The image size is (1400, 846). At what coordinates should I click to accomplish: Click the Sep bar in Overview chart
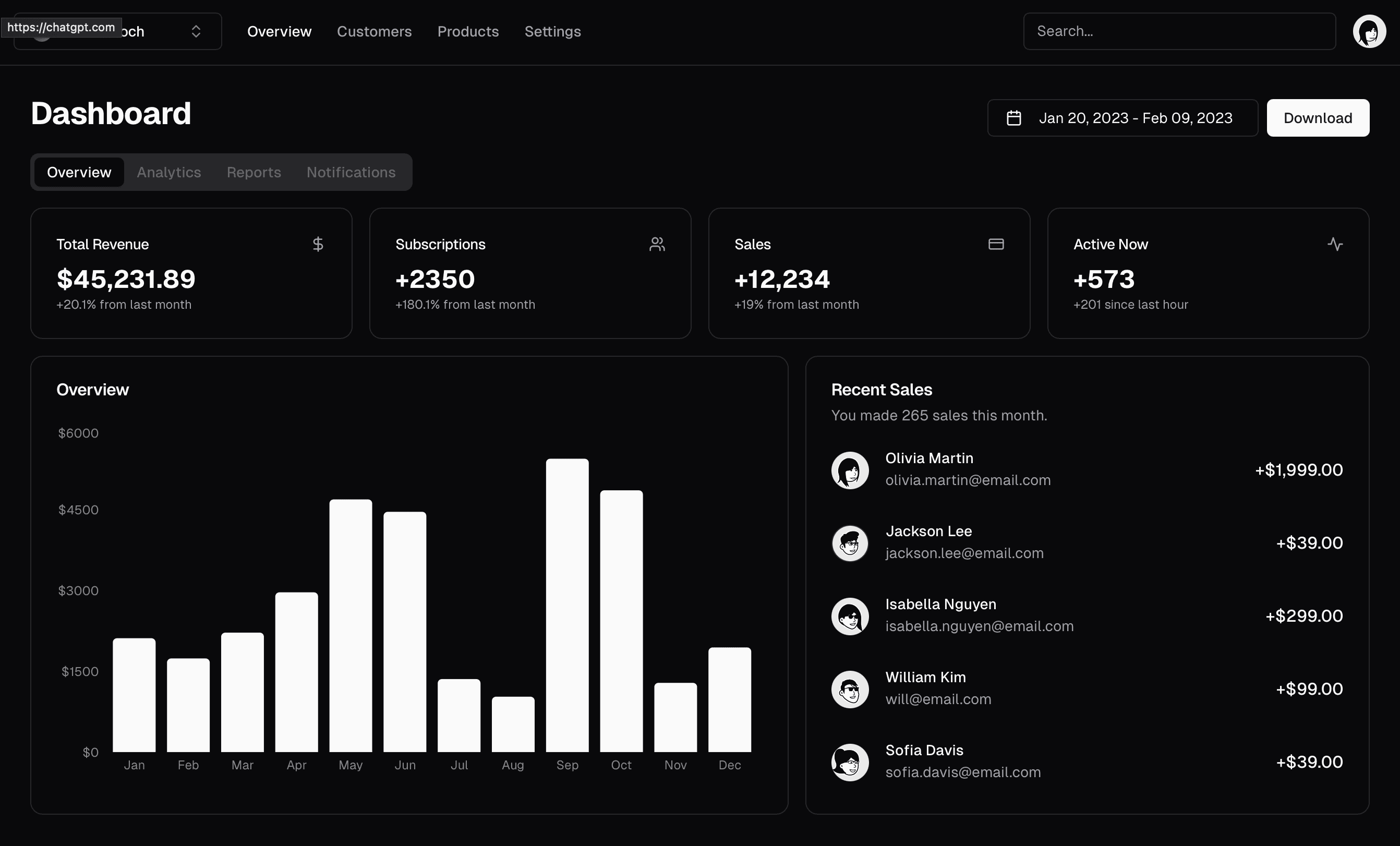(x=567, y=605)
